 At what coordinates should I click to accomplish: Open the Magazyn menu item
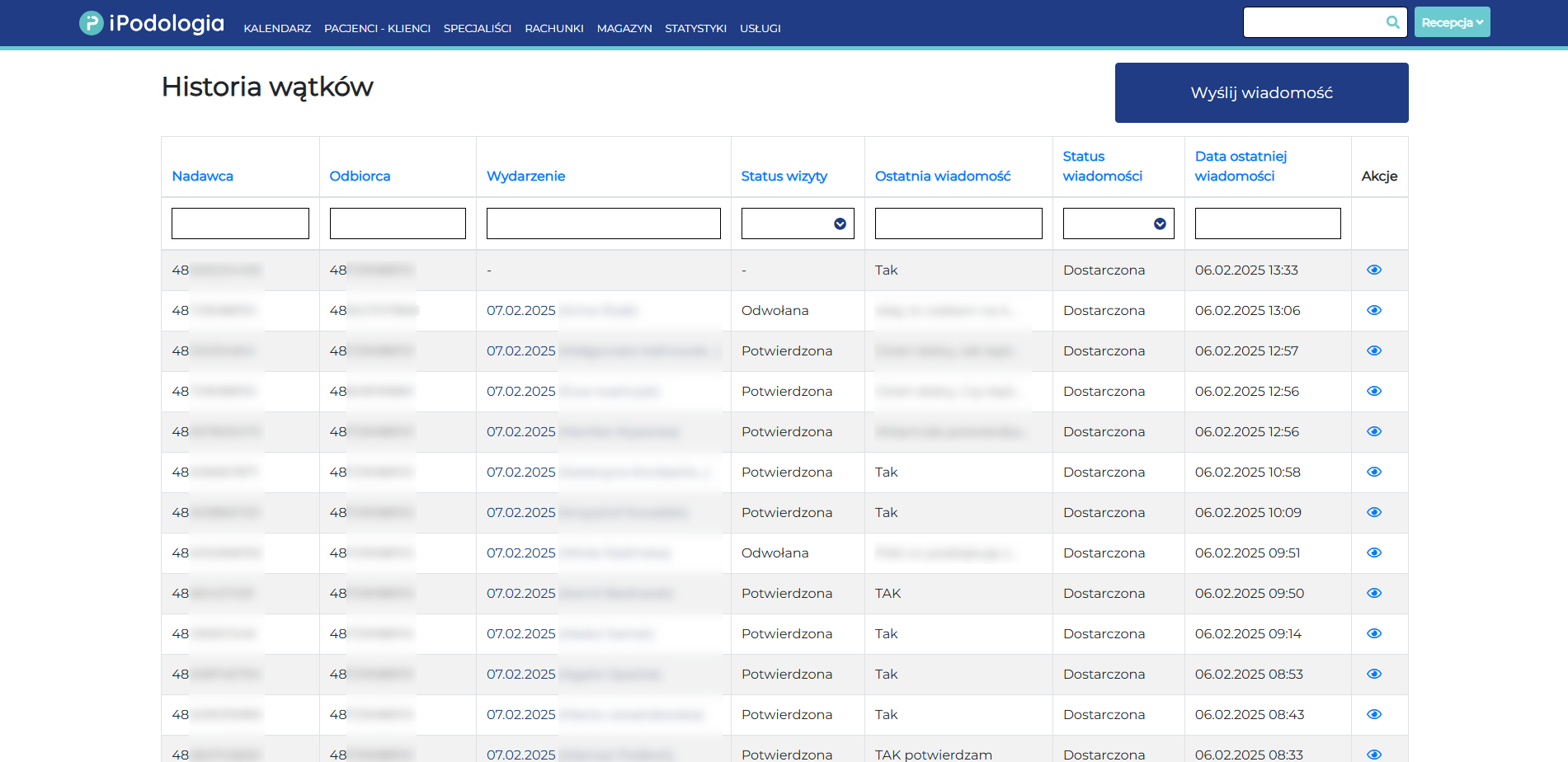click(624, 29)
